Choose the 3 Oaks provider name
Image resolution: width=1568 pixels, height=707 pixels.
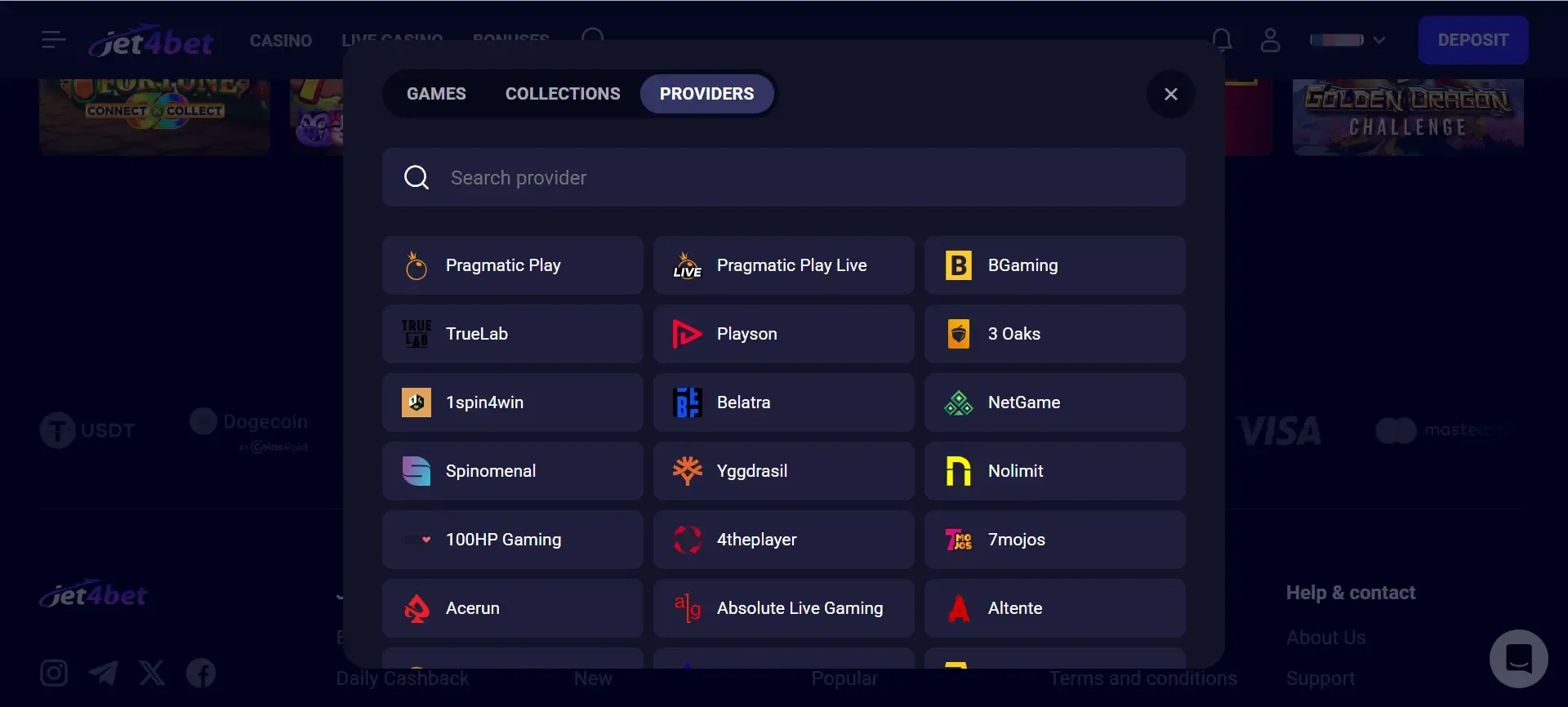point(1013,334)
